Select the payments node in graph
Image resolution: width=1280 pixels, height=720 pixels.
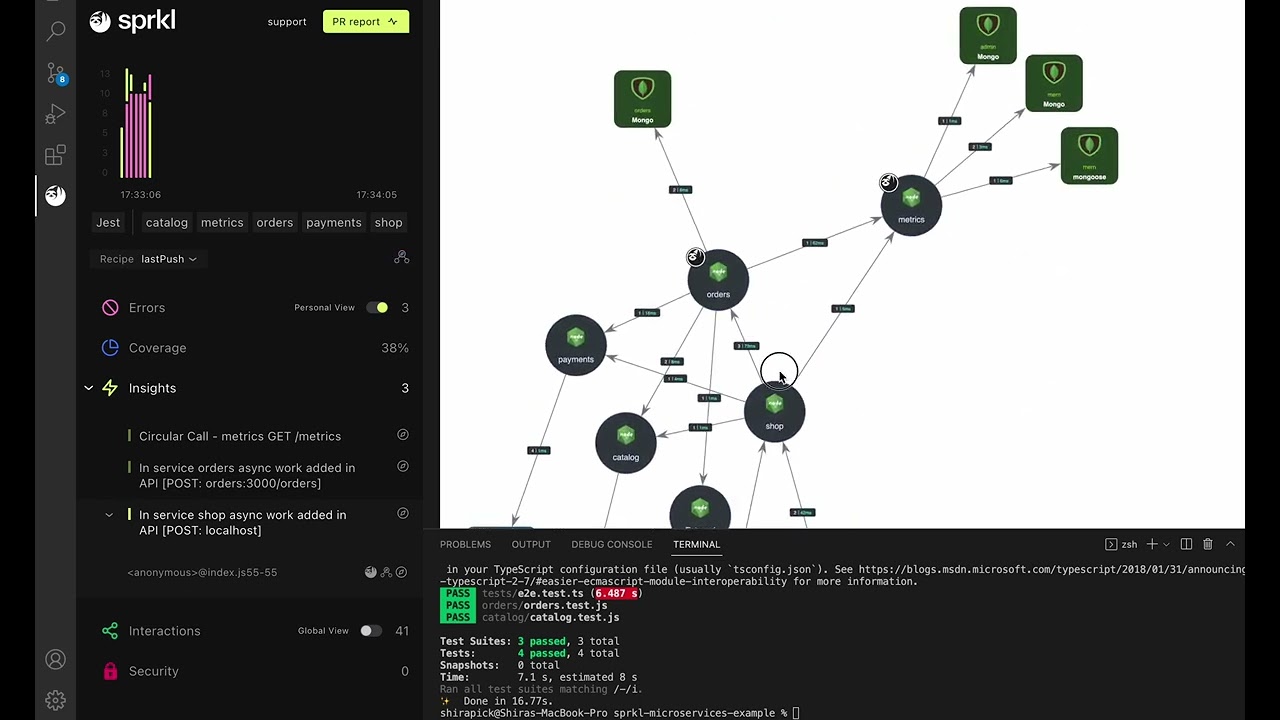576,345
